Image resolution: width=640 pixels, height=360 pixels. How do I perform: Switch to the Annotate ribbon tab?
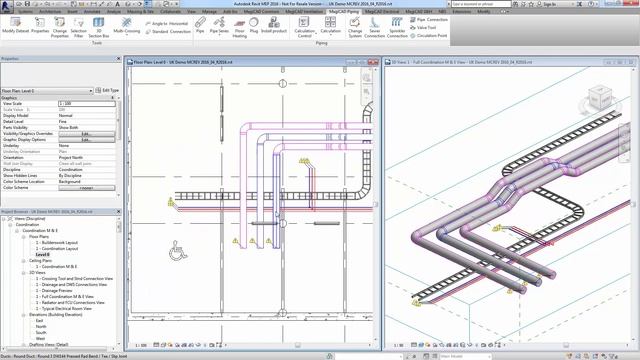tap(92, 11)
